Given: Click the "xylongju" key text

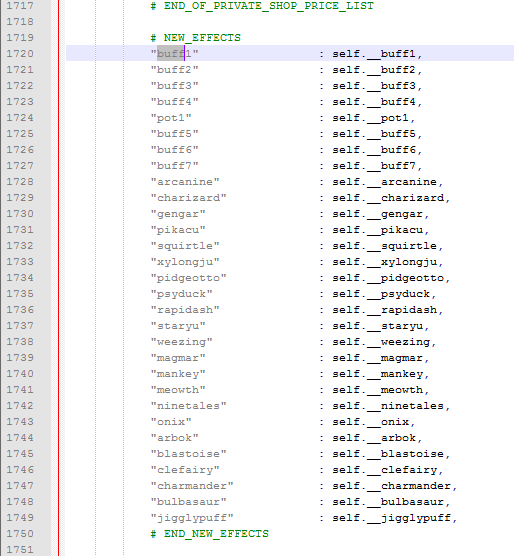Looking at the screenshot, I should coord(185,262).
